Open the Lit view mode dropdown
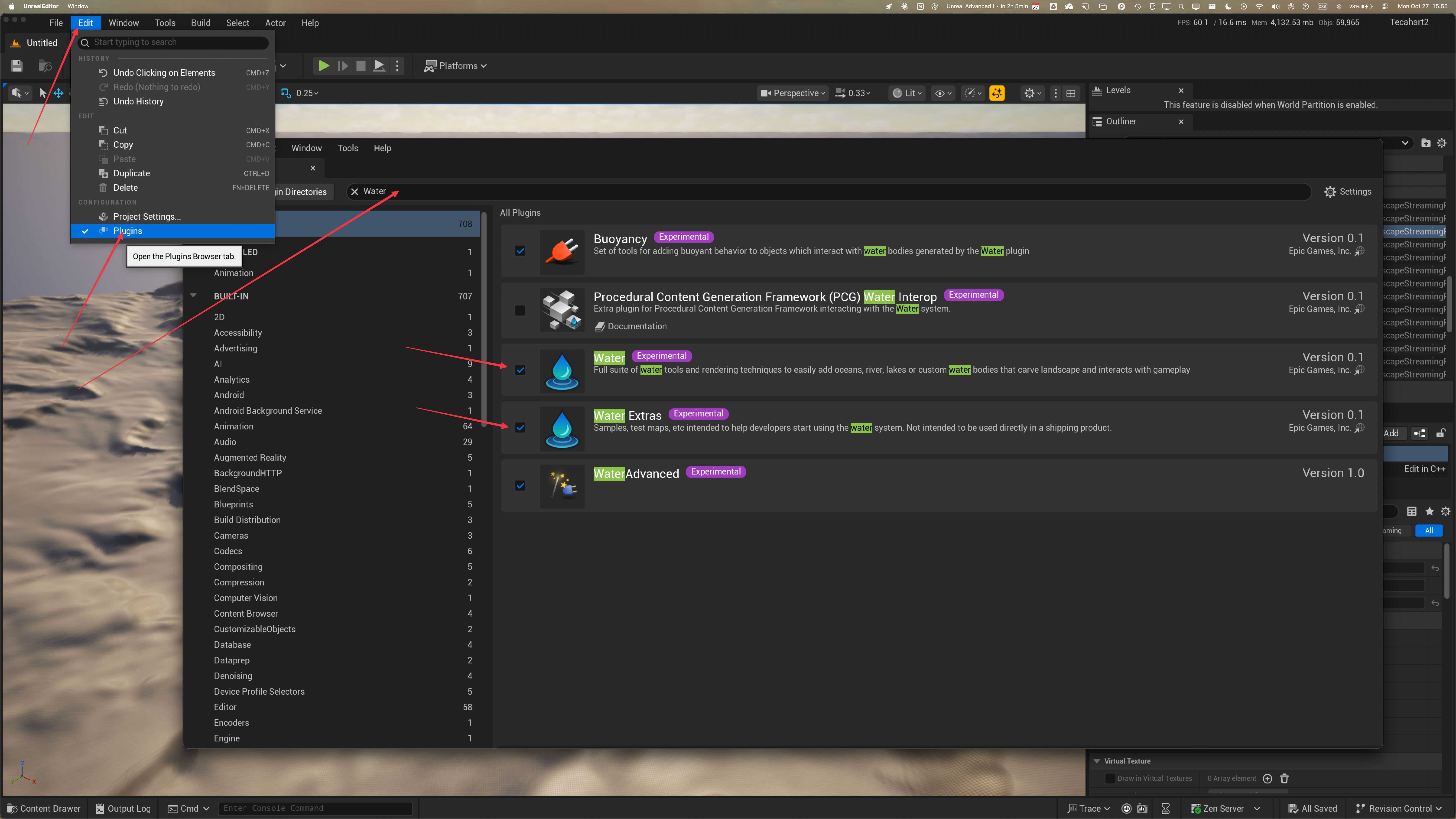Image resolution: width=1456 pixels, height=819 pixels. pos(907,93)
